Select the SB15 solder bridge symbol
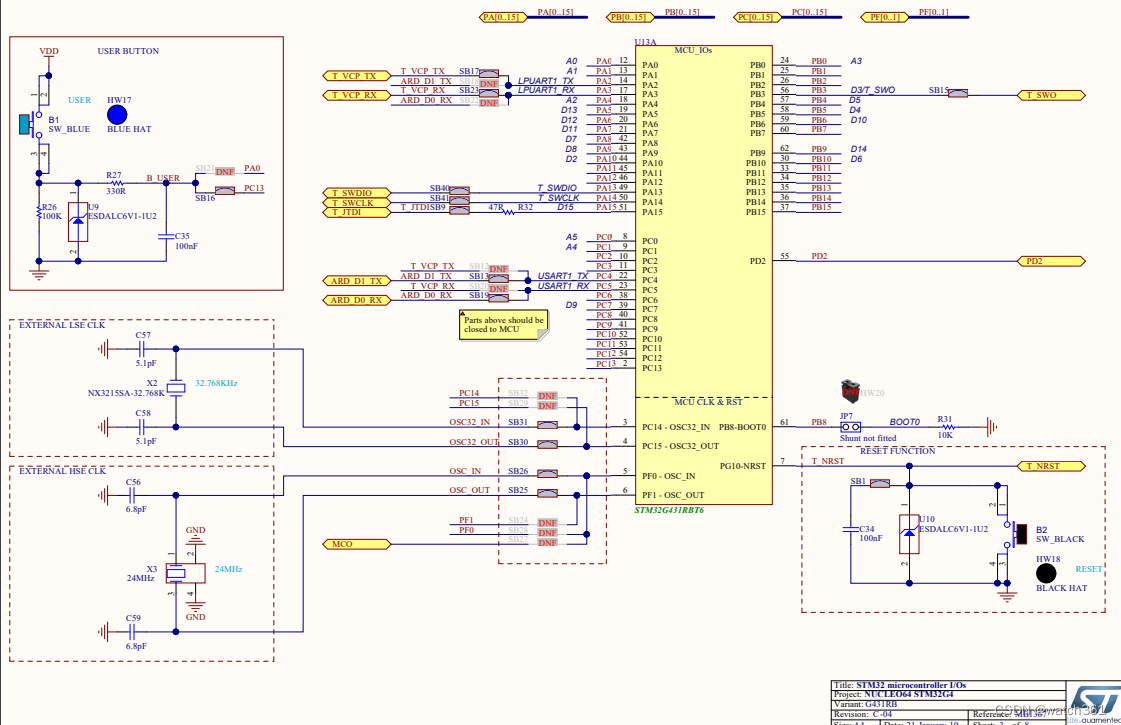1121x725 pixels. pyautogui.click(x=957, y=94)
